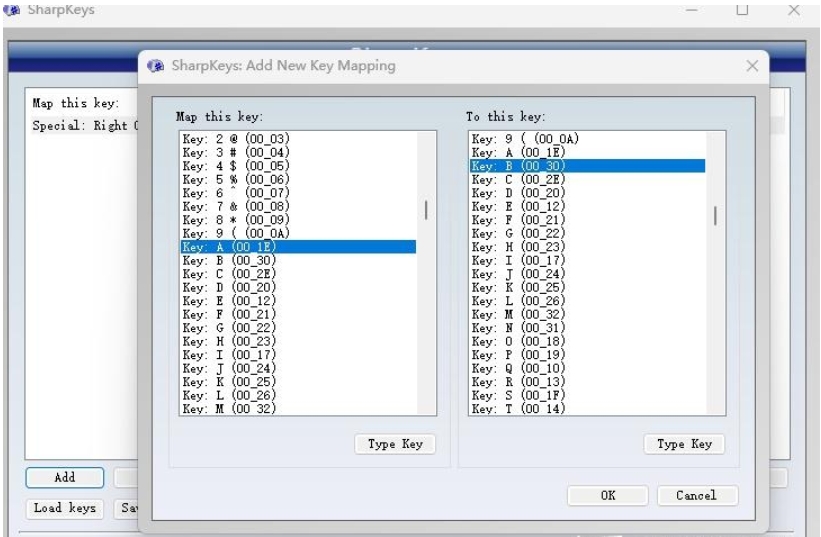Viewport: 821px width, 537px height.
Task: Select Key: M (00_32) in Map list
Action: pos(298,409)
